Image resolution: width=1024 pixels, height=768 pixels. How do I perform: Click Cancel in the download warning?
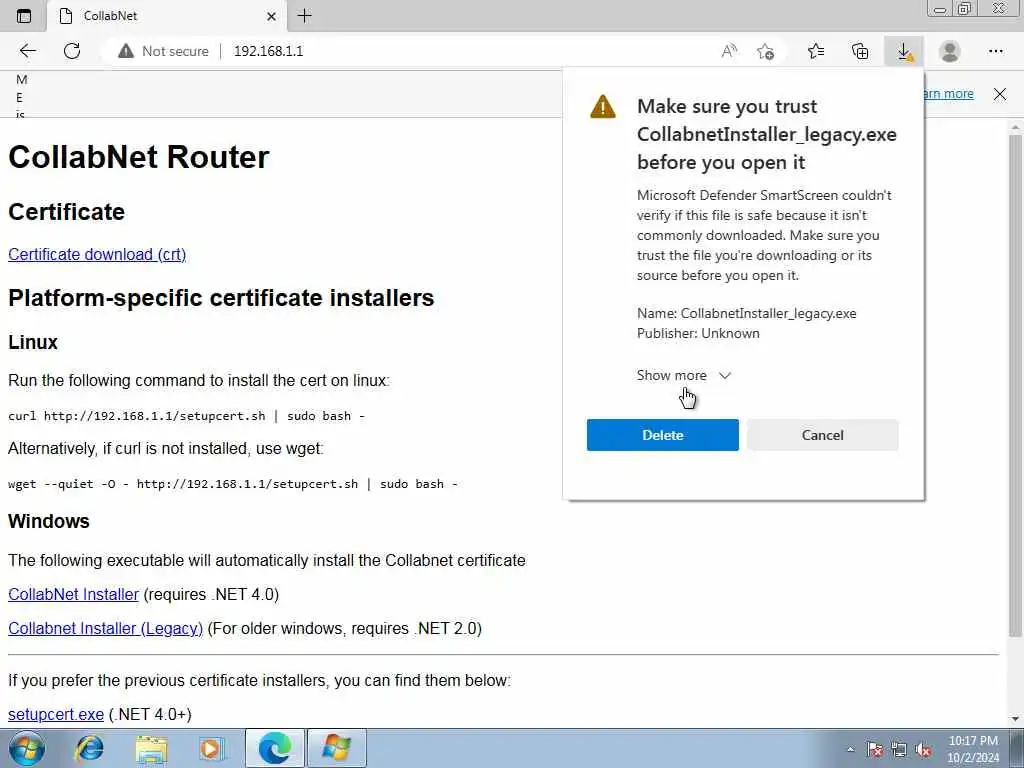(x=823, y=435)
